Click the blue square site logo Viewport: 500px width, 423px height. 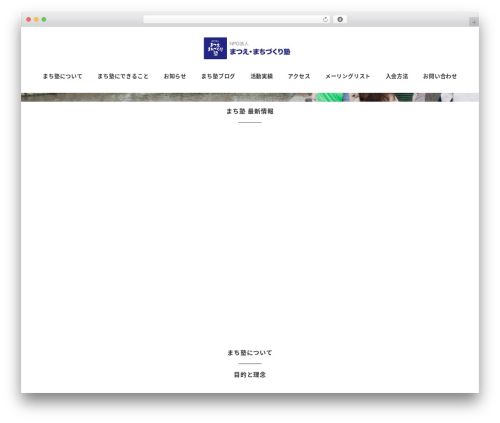click(215, 48)
